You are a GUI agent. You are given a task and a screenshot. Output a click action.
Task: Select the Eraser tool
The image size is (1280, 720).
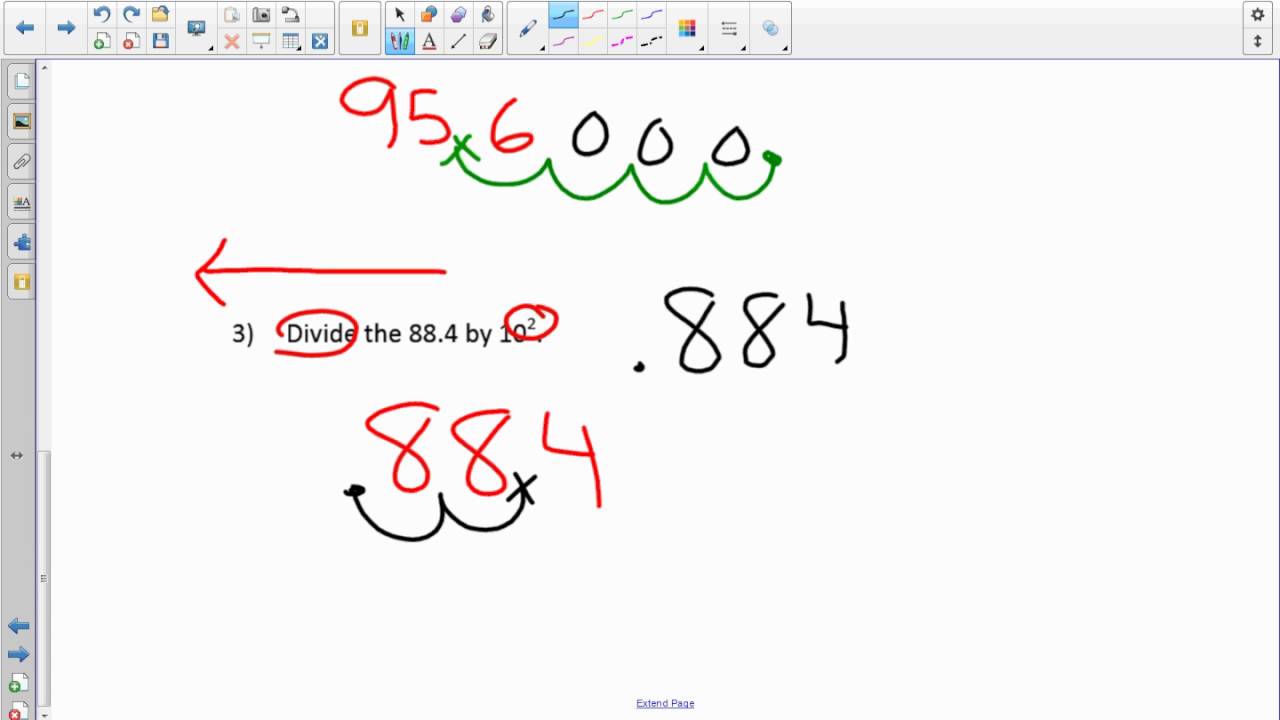point(487,41)
